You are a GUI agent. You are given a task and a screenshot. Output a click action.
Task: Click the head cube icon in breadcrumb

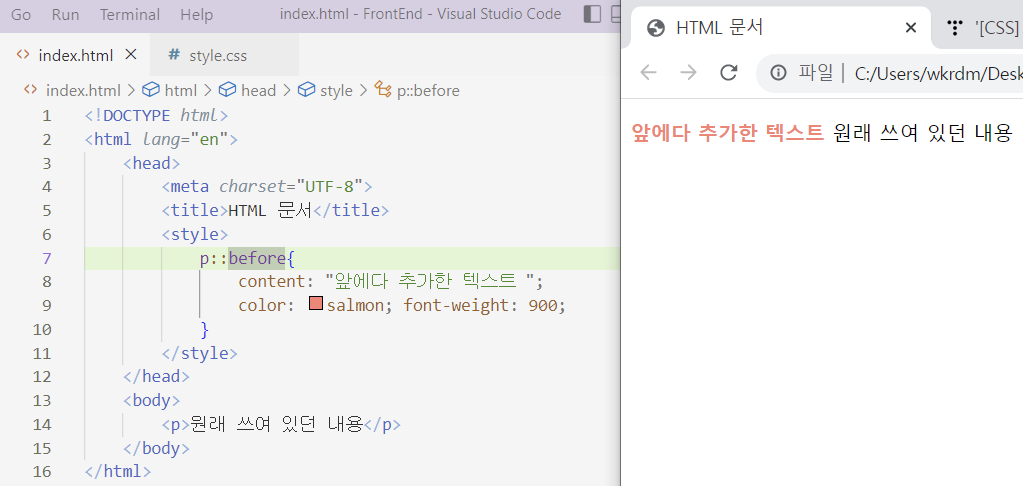(228, 90)
